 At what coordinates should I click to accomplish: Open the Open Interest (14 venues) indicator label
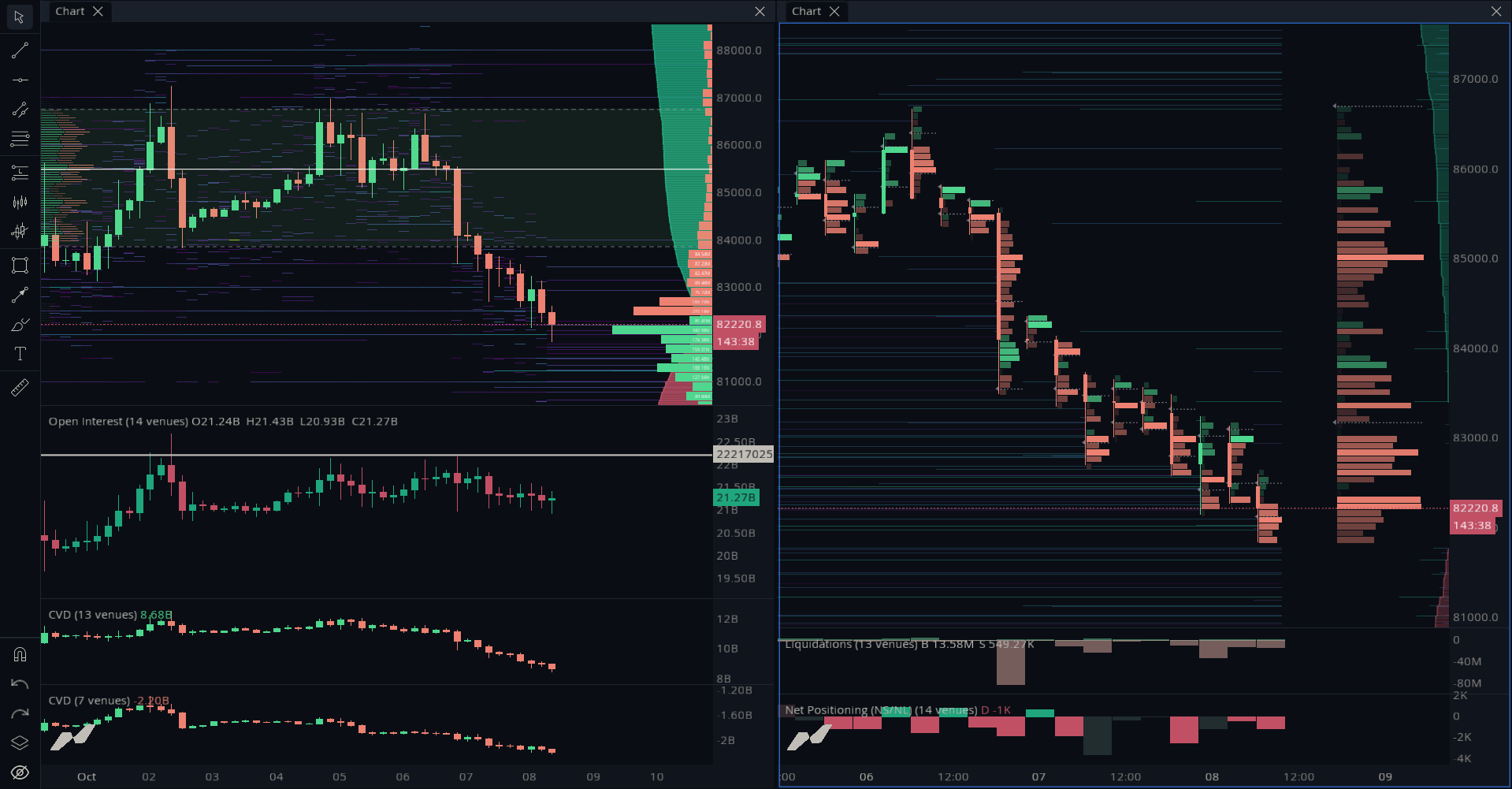click(x=120, y=422)
